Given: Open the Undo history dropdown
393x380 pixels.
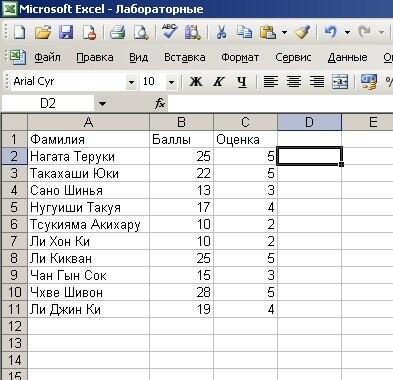Looking at the screenshot, I should 347,33.
